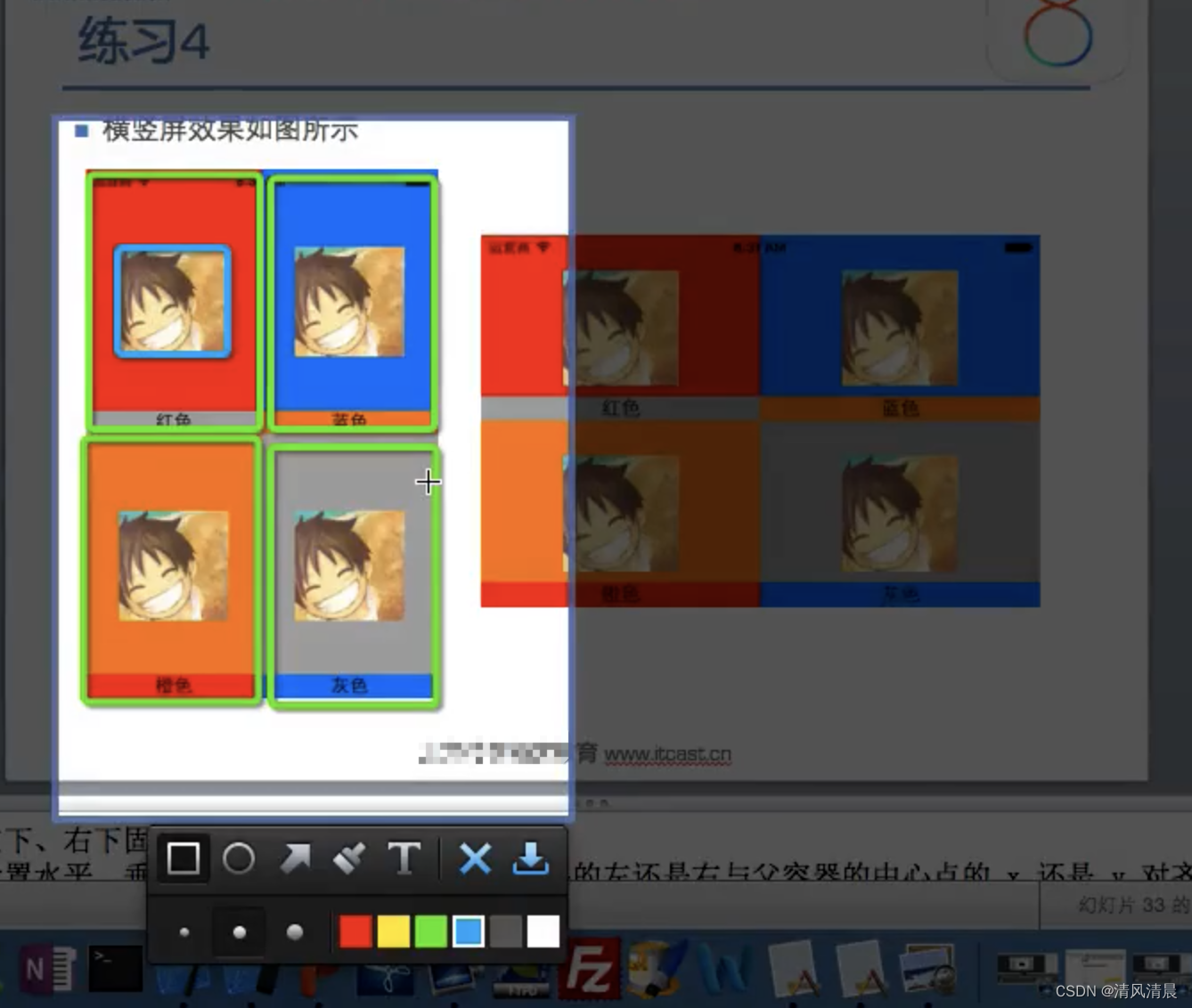
Task: Click the portrait image in orange panel
Action: click(x=173, y=565)
